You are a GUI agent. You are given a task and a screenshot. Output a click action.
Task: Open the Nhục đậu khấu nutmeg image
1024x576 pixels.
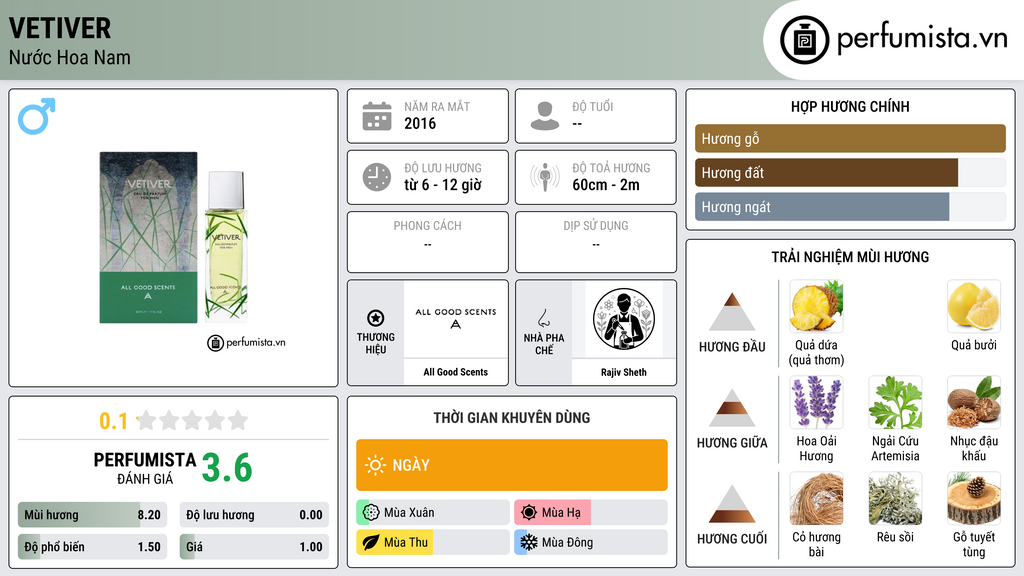pyautogui.click(x=974, y=402)
